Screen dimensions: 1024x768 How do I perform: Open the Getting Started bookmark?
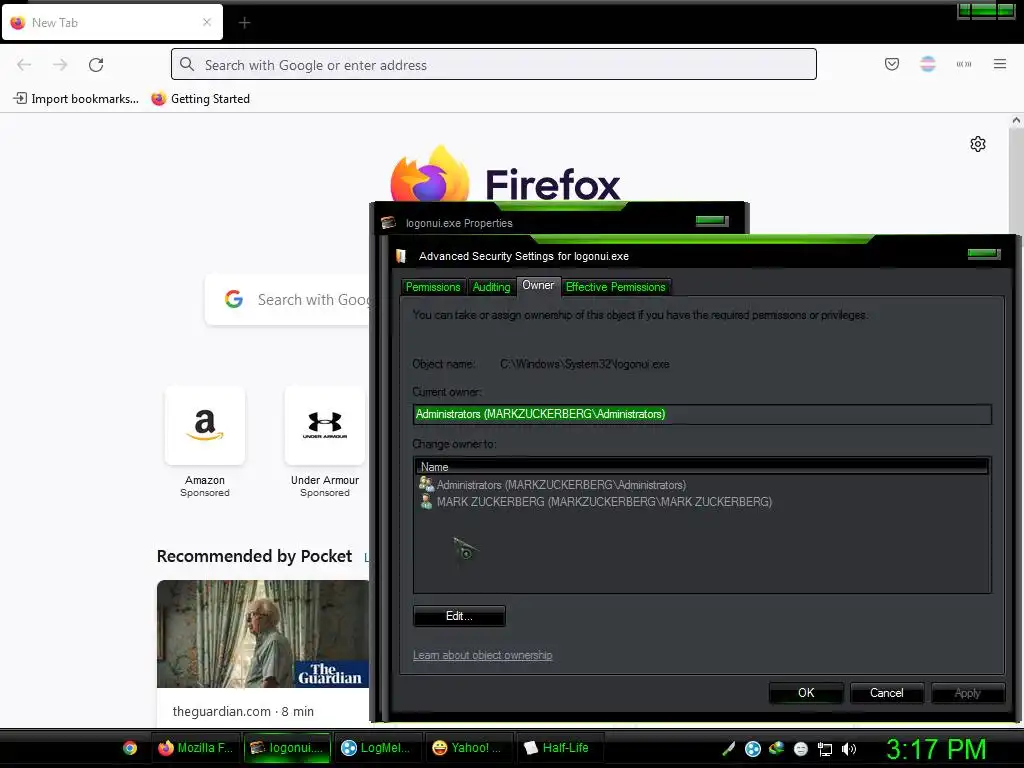(x=200, y=99)
